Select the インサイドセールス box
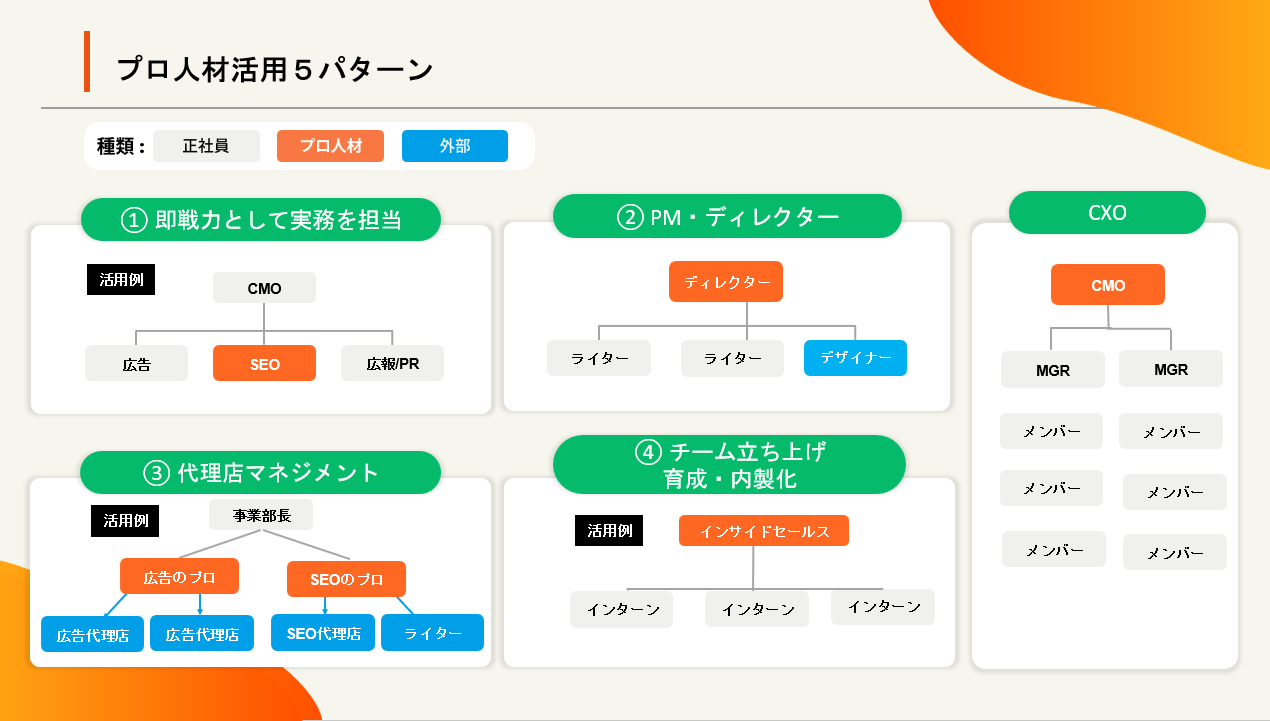This screenshot has height=721, width=1270. [764, 531]
